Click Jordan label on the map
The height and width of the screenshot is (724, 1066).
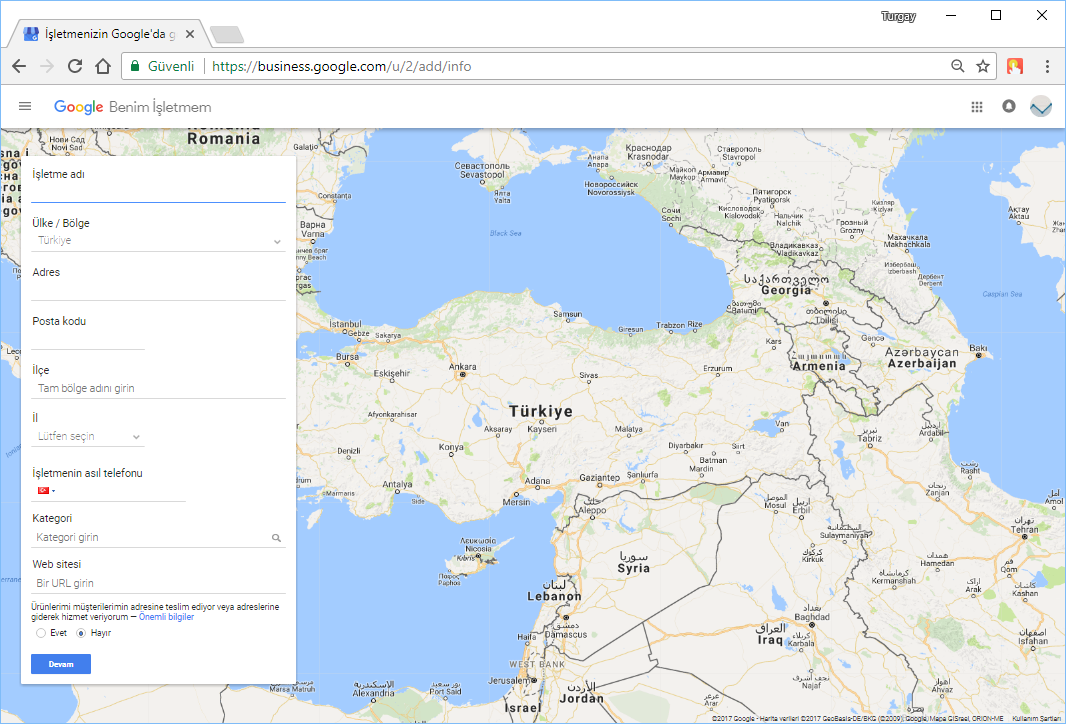(x=581, y=698)
